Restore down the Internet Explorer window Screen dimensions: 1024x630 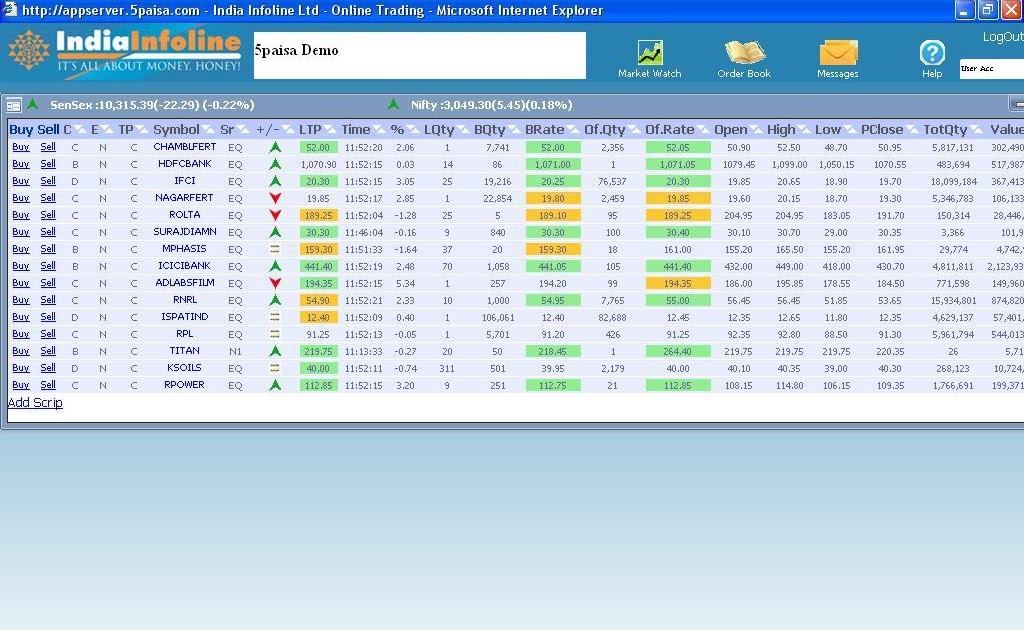pos(987,10)
